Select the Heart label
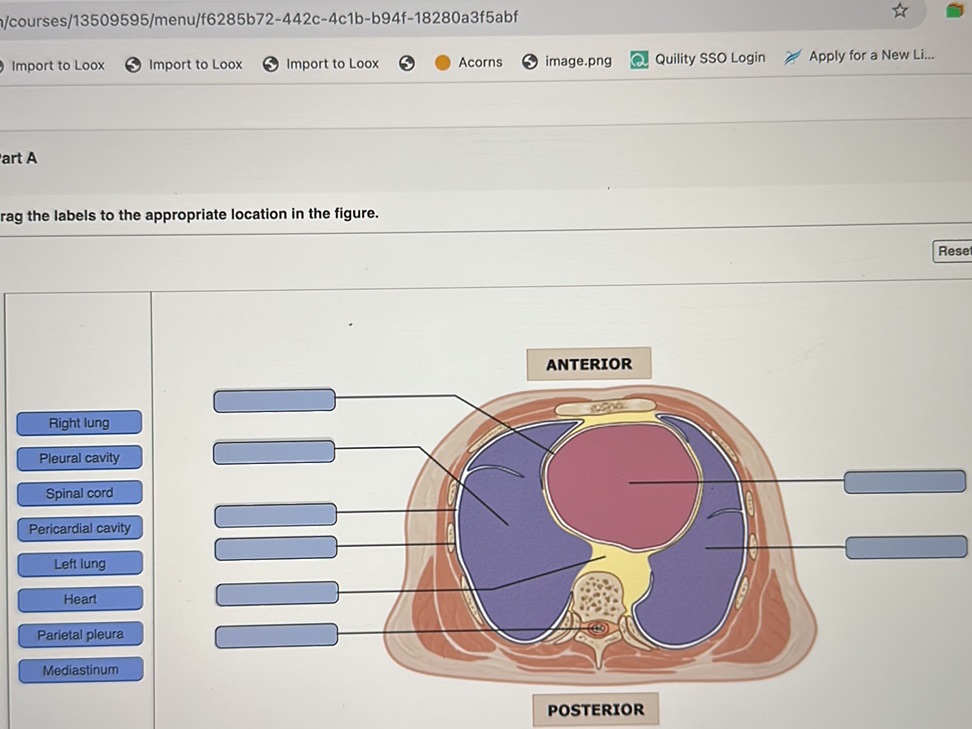 (x=80, y=599)
